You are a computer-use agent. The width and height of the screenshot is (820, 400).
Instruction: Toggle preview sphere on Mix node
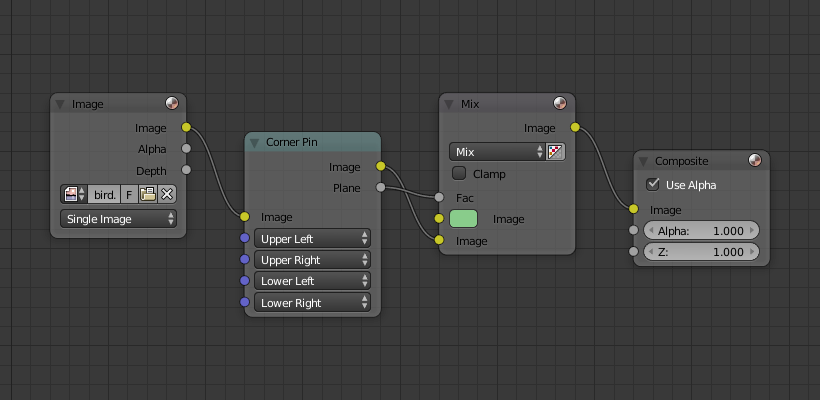[x=560, y=104]
